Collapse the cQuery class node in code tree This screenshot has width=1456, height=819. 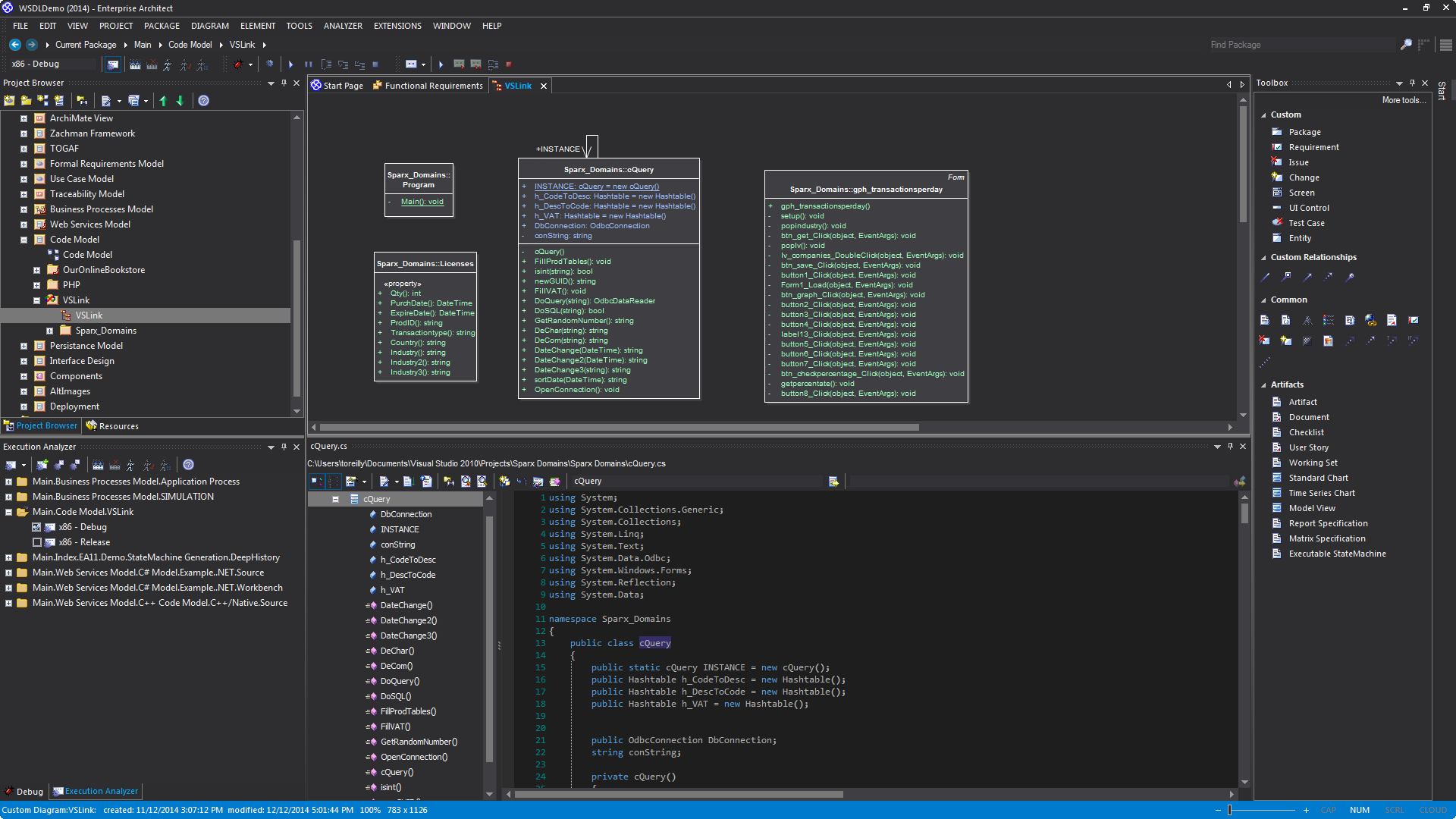tap(335, 499)
